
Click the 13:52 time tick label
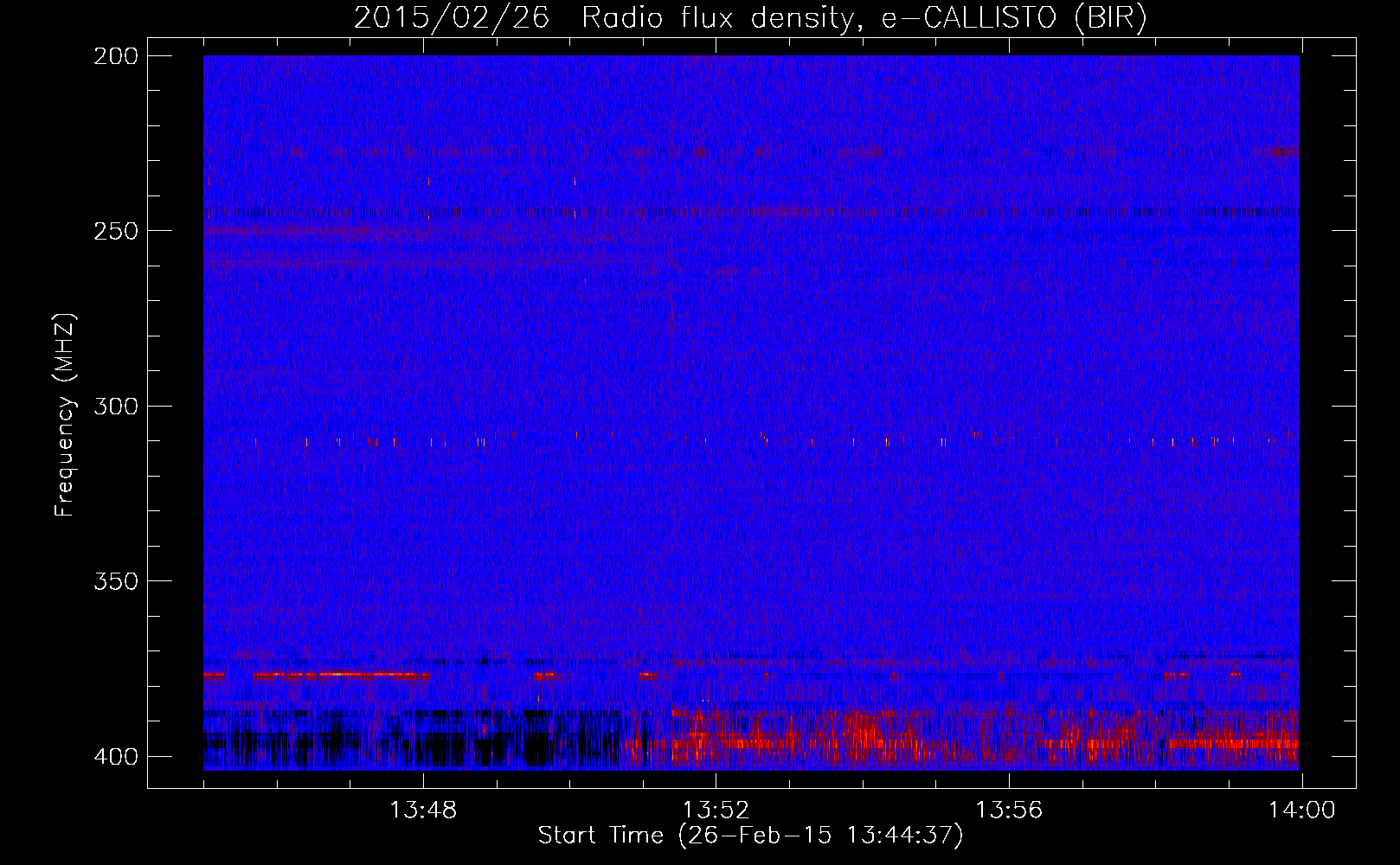tap(716, 811)
